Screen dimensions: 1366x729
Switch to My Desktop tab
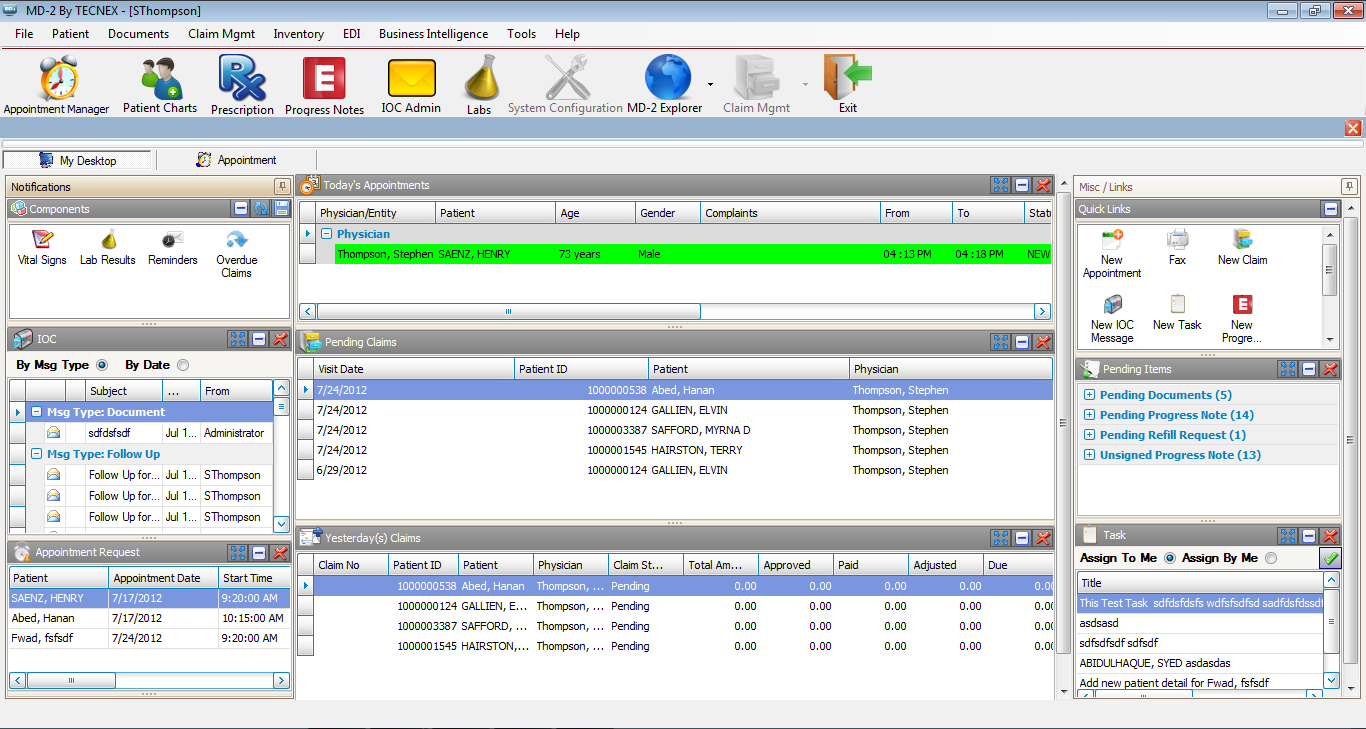point(77,160)
